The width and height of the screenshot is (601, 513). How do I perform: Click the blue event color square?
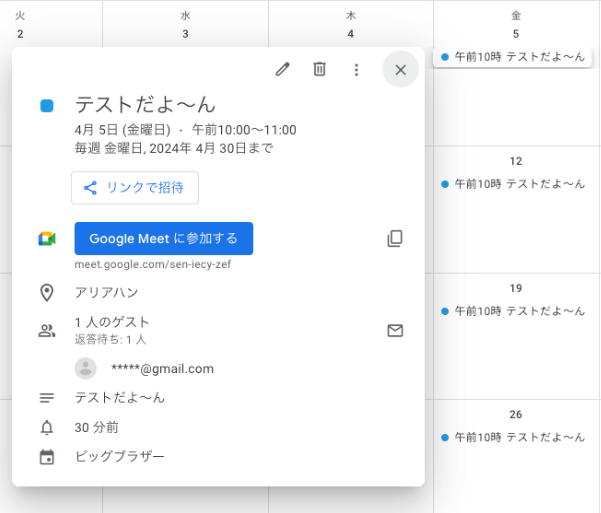tap(47, 105)
